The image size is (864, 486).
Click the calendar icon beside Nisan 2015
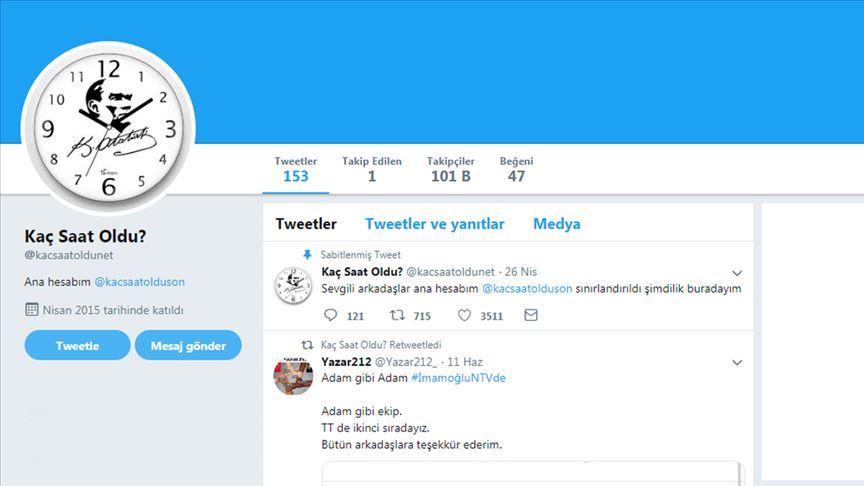point(32,310)
